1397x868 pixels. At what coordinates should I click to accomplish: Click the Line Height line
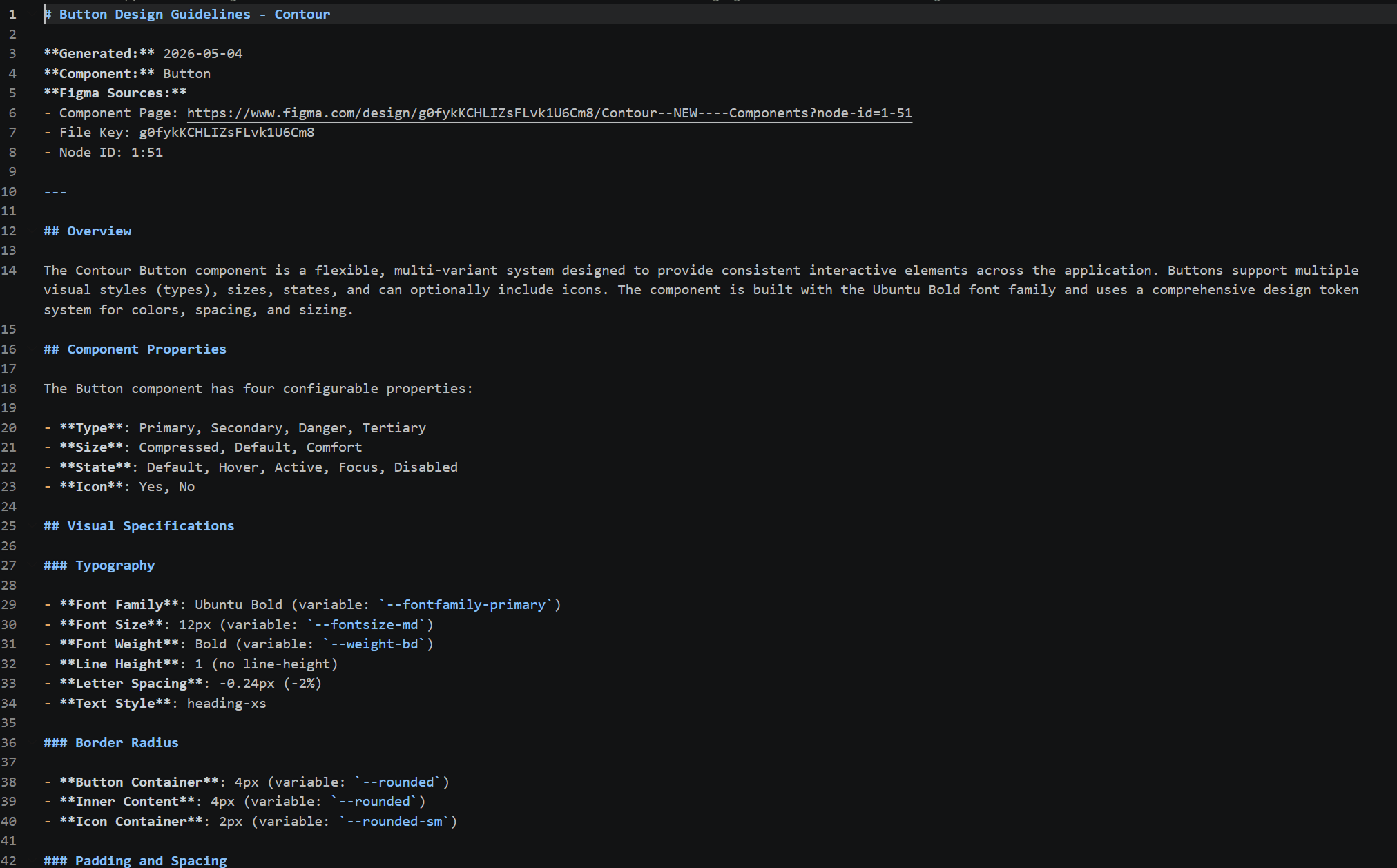click(x=191, y=664)
